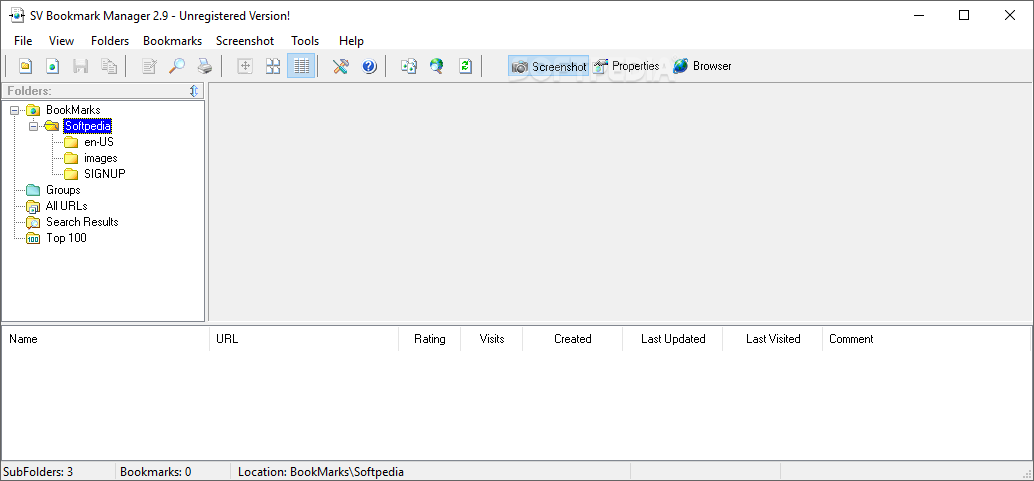Viewport: 1034px width, 481px height.
Task: Click the blue question mark help icon
Action: point(369,66)
